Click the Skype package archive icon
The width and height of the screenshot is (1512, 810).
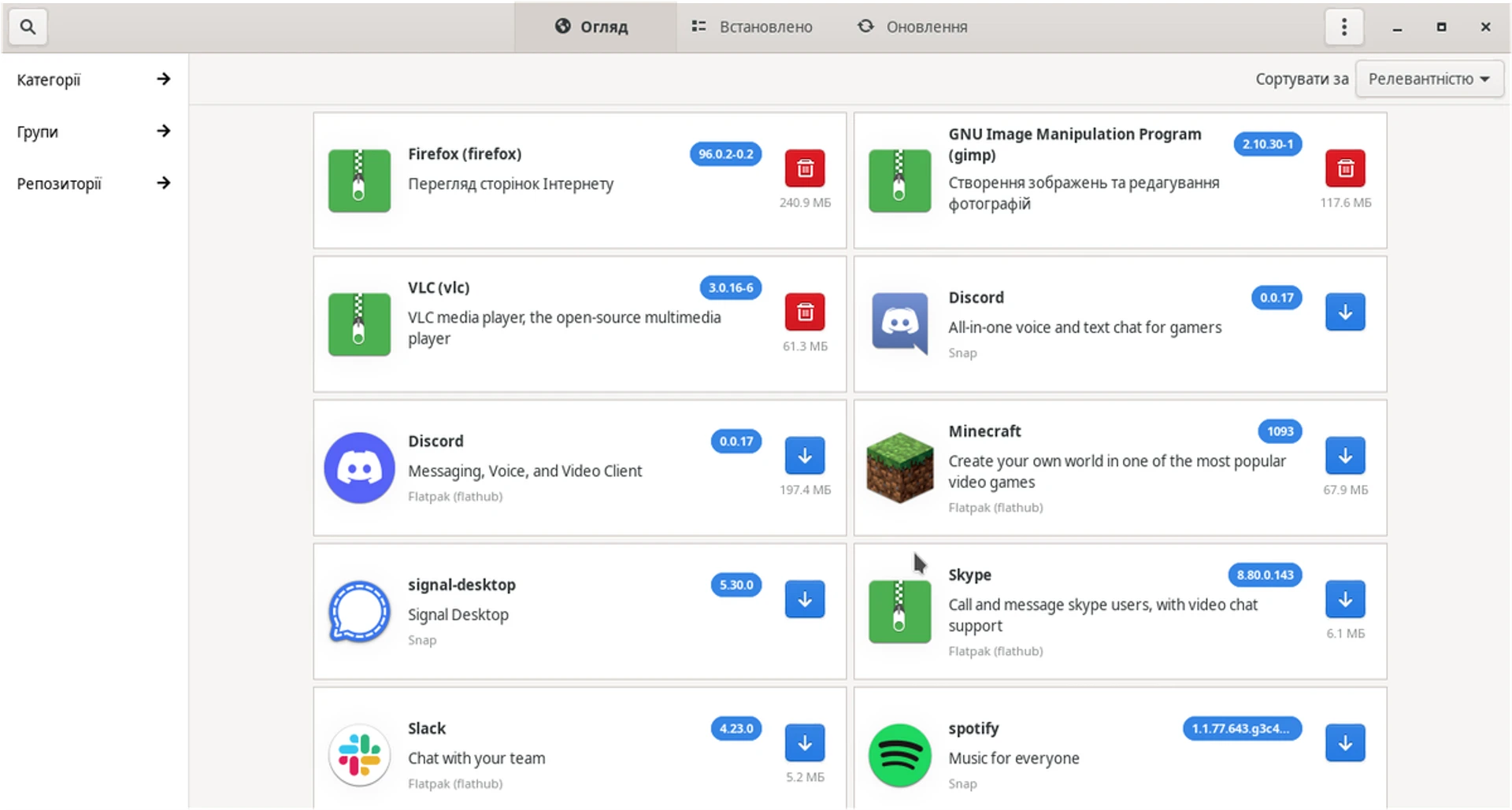click(899, 612)
